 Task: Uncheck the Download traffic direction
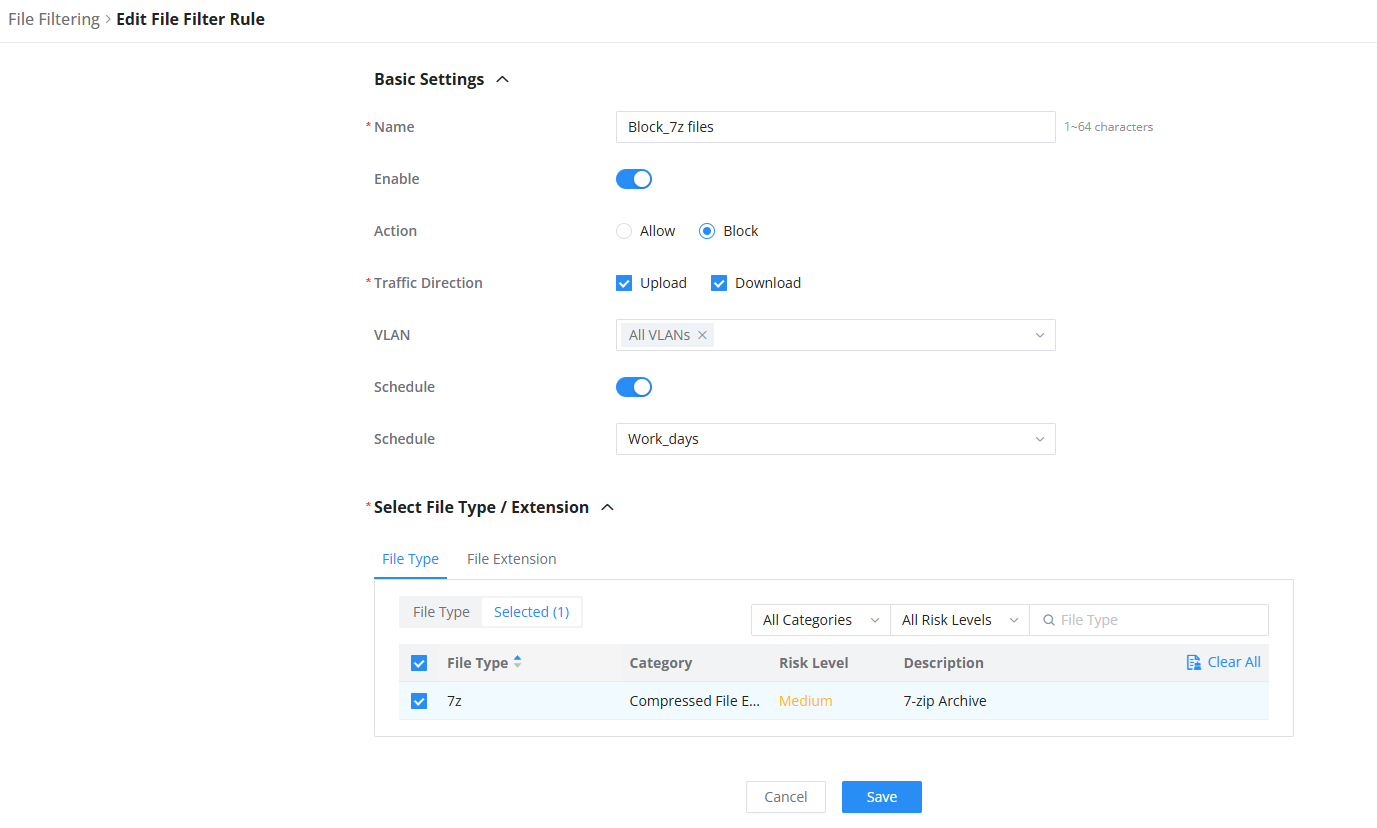pyautogui.click(x=719, y=283)
